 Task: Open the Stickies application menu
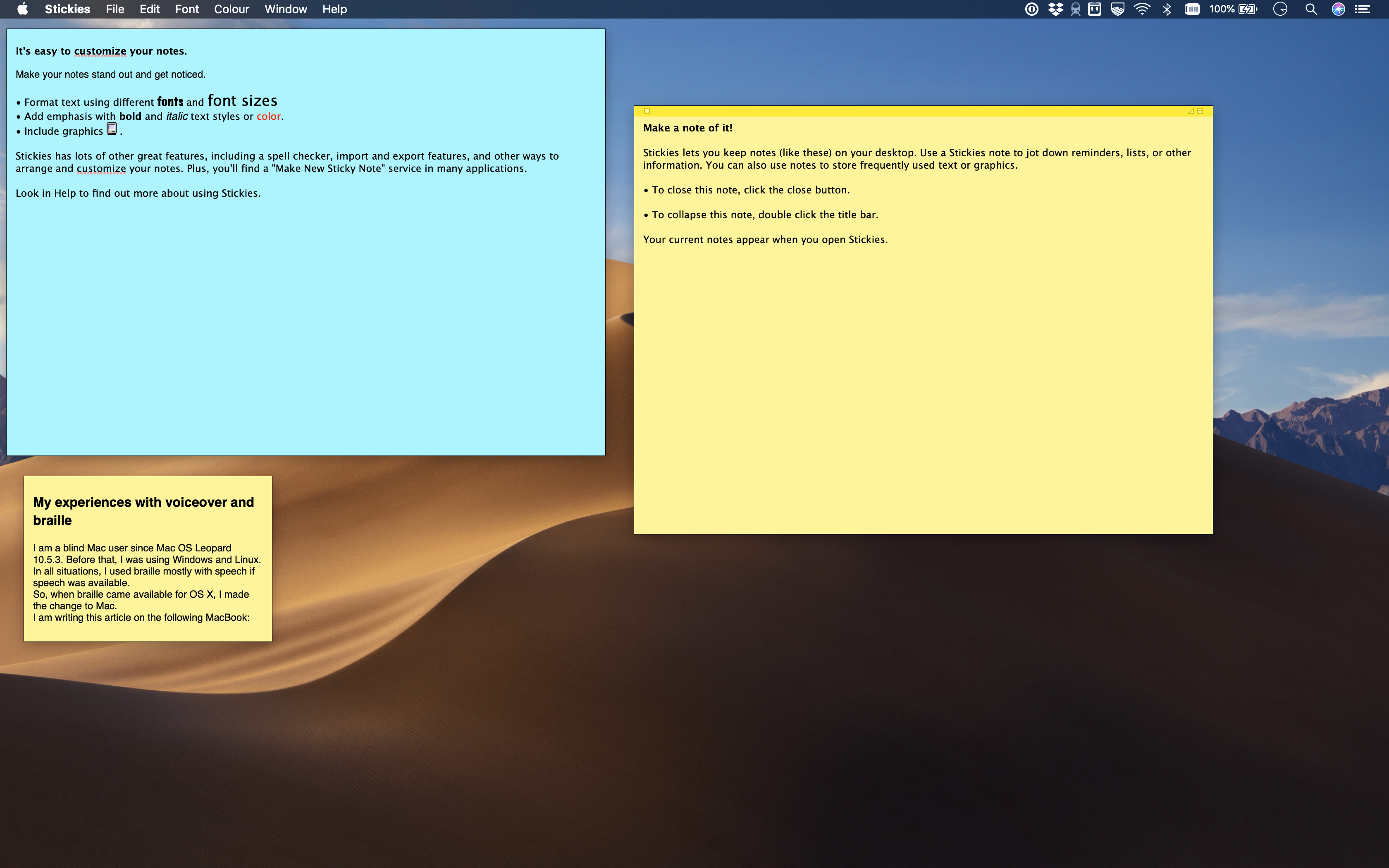coord(67,9)
